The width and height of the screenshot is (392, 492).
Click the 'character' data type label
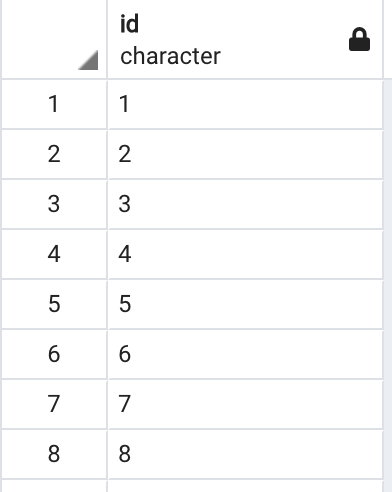pos(170,56)
